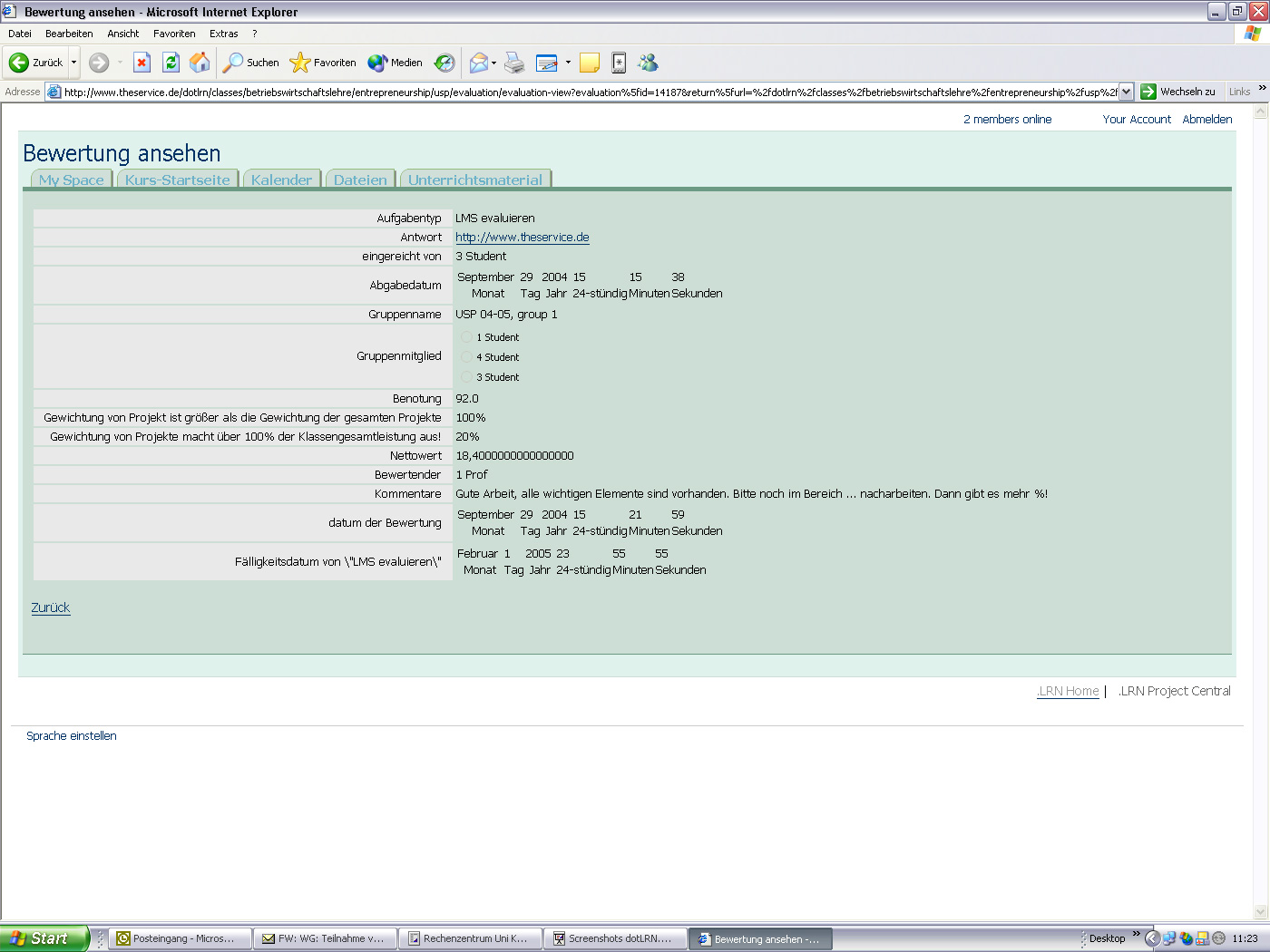The image size is (1270, 952).
Task: Open the address bar dropdown arrow
Action: click(1125, 91)
